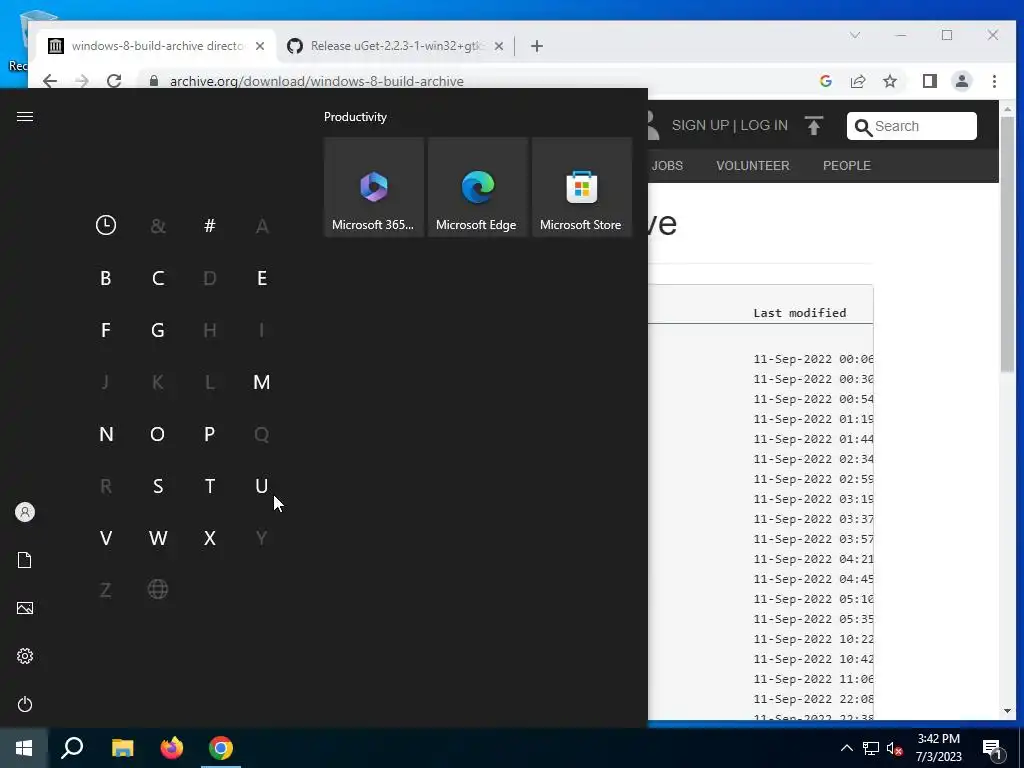
Task: Open the Microsoft Store tile
Action: click(x=582, y=187)
